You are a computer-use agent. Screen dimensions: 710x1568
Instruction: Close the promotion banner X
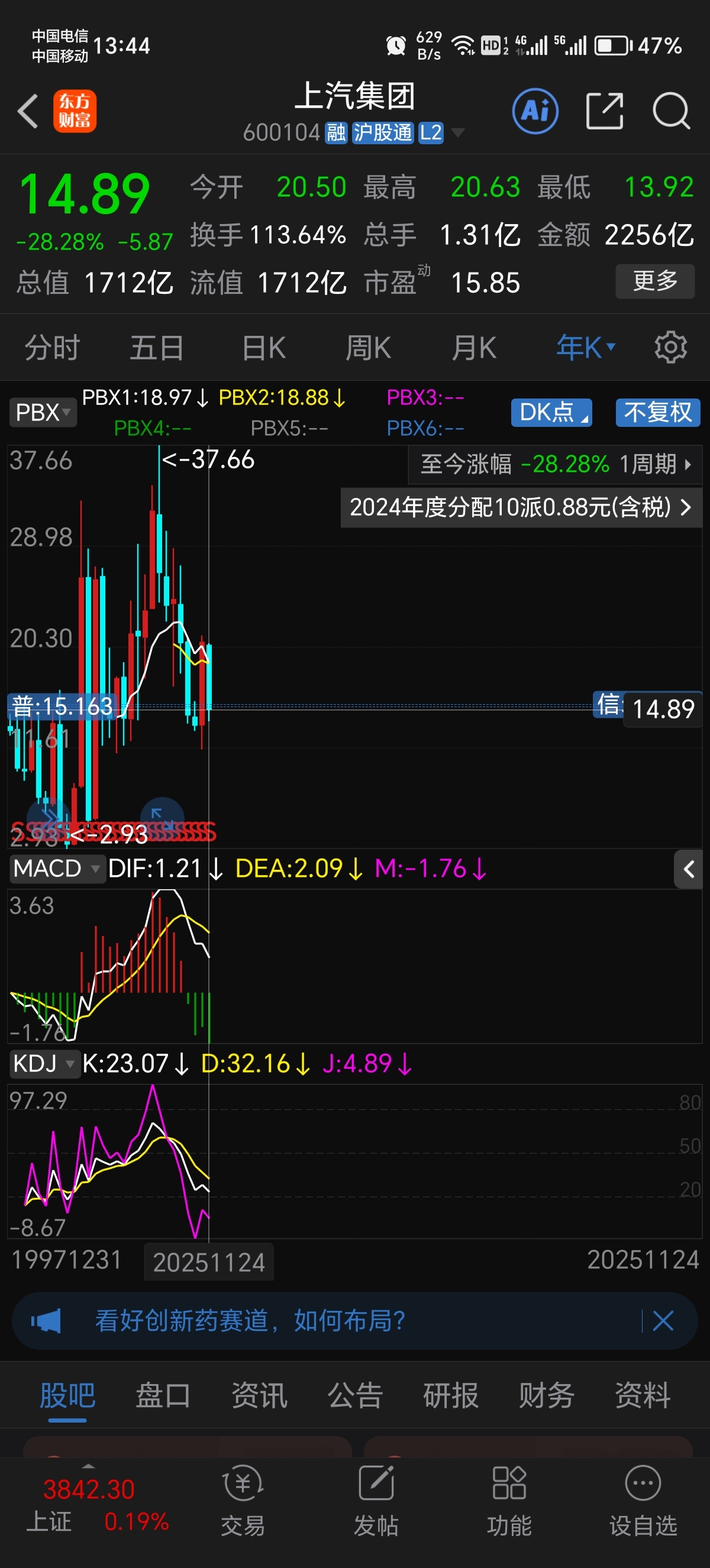click(x=663, y=1321)
